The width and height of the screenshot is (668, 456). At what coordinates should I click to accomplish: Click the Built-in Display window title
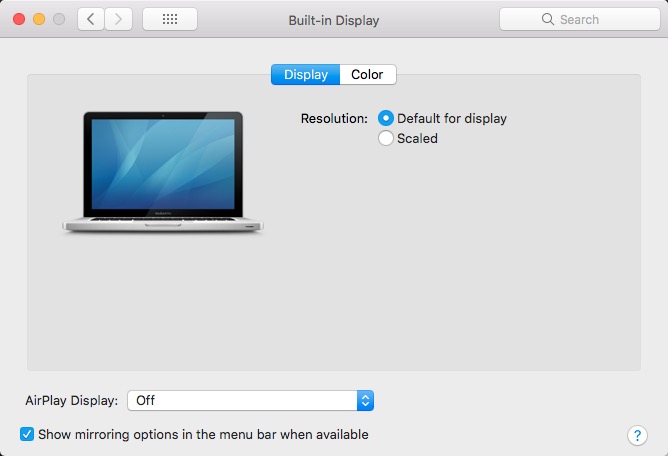[333, 19]
